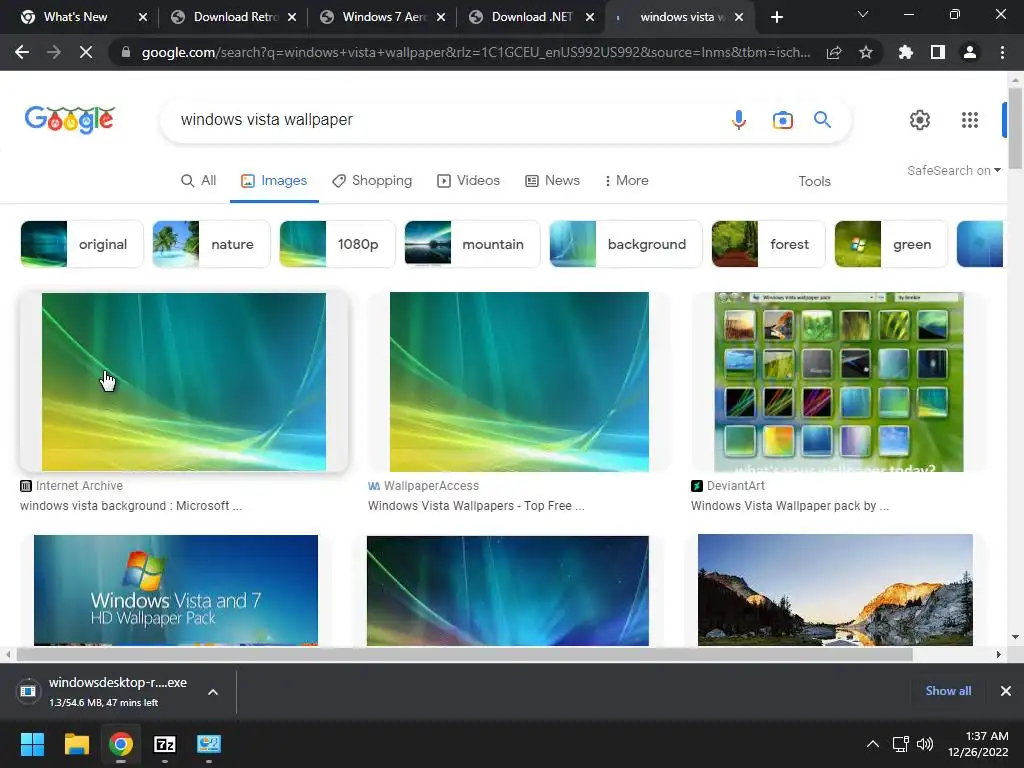Click the browser forward arrow
This screenshot has height=768, width=1024.
click(54, 52)
